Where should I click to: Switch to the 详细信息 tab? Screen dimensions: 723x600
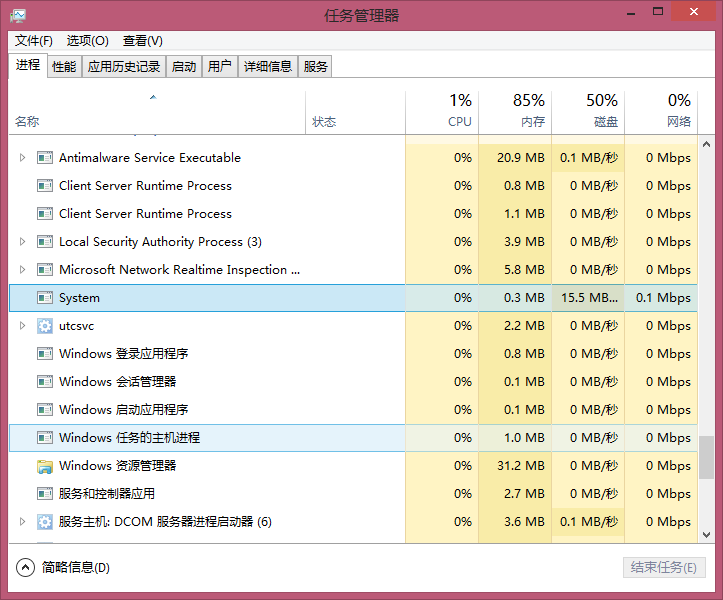(268, 66)
